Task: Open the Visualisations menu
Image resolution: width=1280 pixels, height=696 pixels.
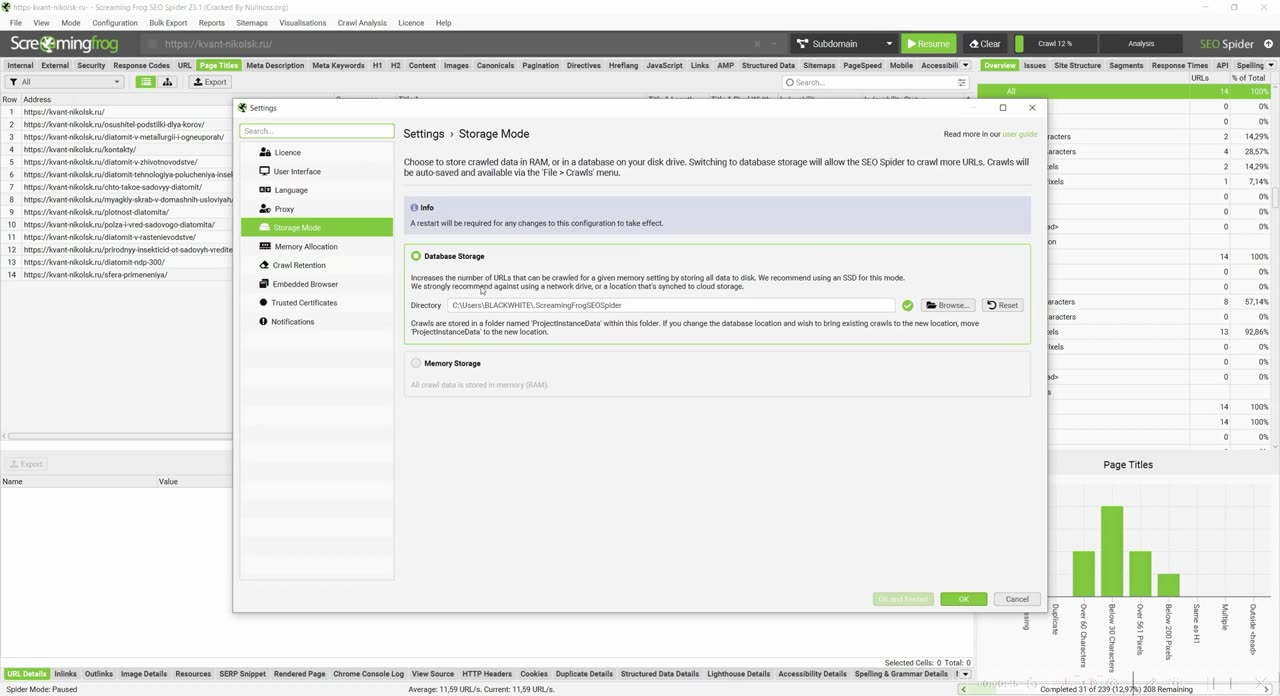Action: coord(302,22)
